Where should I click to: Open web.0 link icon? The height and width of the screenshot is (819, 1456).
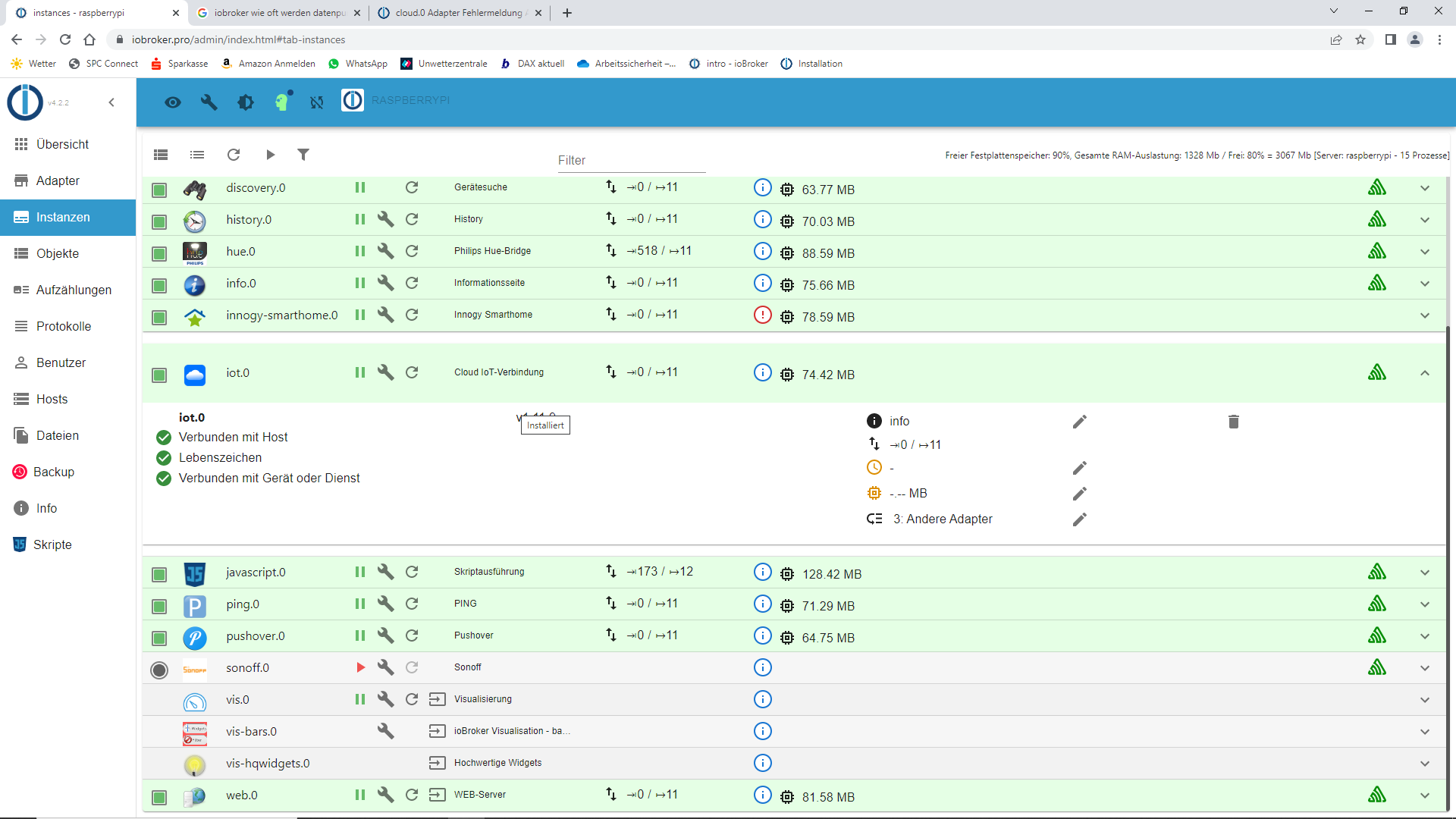[438, 795]
